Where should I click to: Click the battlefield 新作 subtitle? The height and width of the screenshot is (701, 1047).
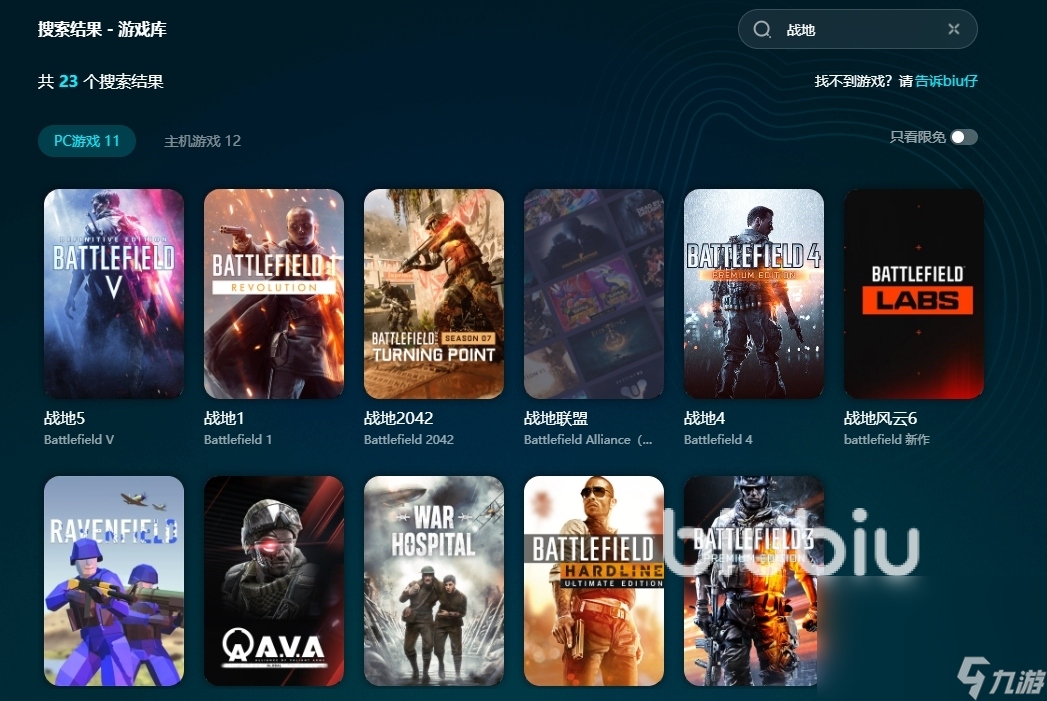tap(887, 439)
